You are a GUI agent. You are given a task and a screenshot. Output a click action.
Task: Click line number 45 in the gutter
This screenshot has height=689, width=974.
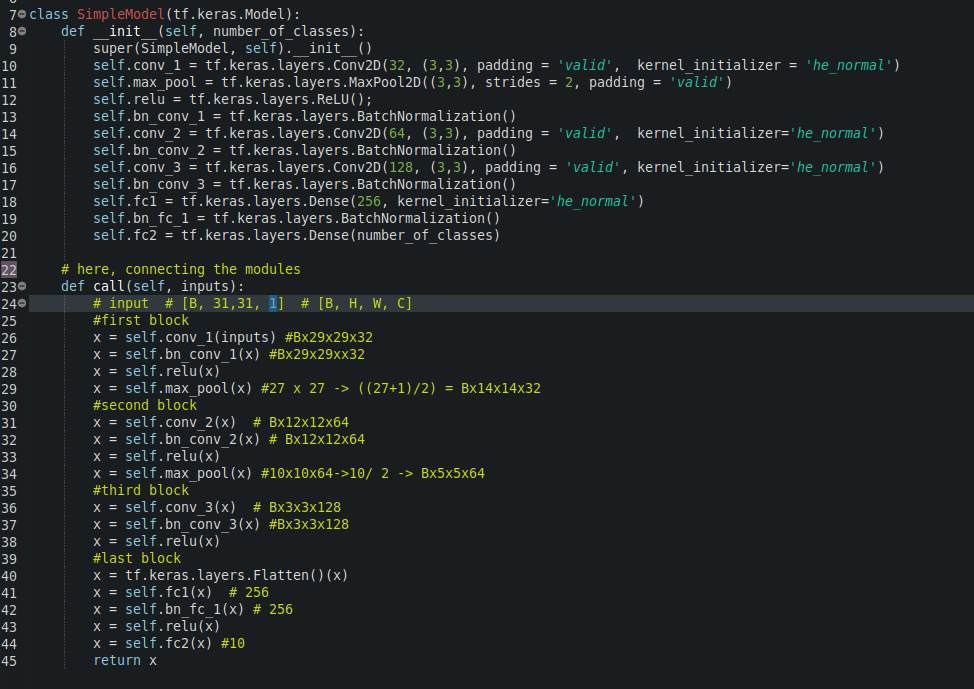[x=9, y=661]
